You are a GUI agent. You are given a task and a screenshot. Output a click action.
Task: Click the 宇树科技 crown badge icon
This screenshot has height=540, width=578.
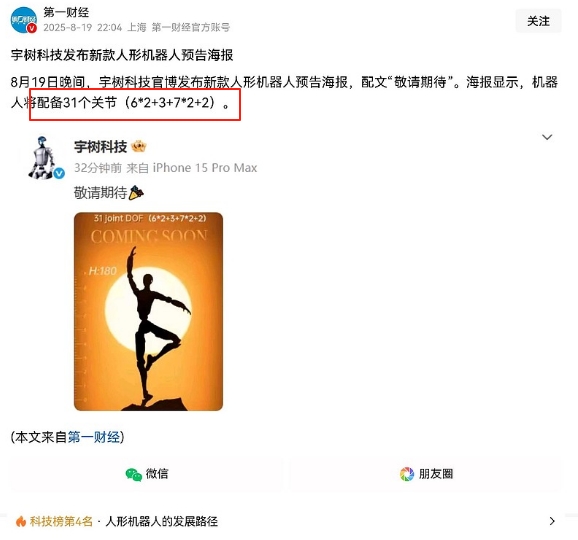(x=139, y=147)
